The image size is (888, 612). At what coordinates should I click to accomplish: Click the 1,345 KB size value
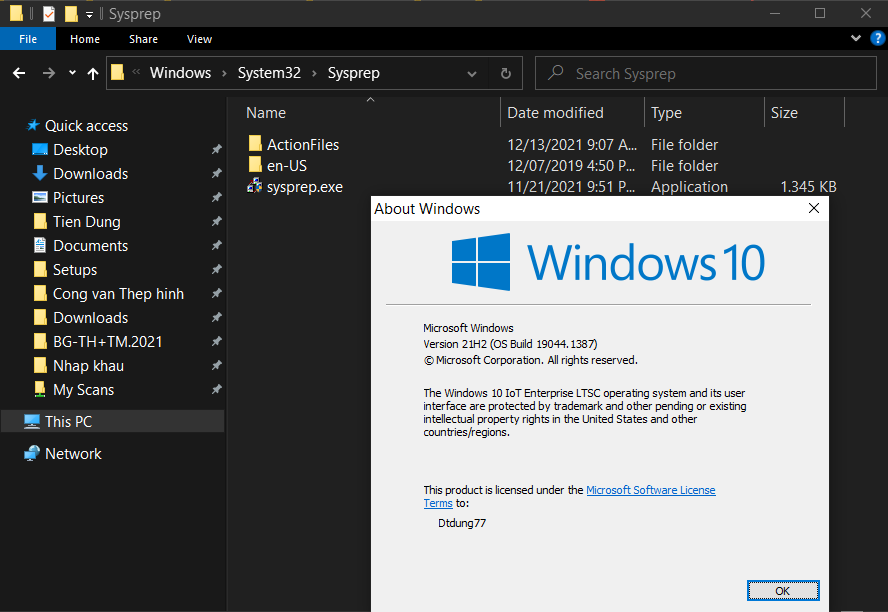[808, 186]
